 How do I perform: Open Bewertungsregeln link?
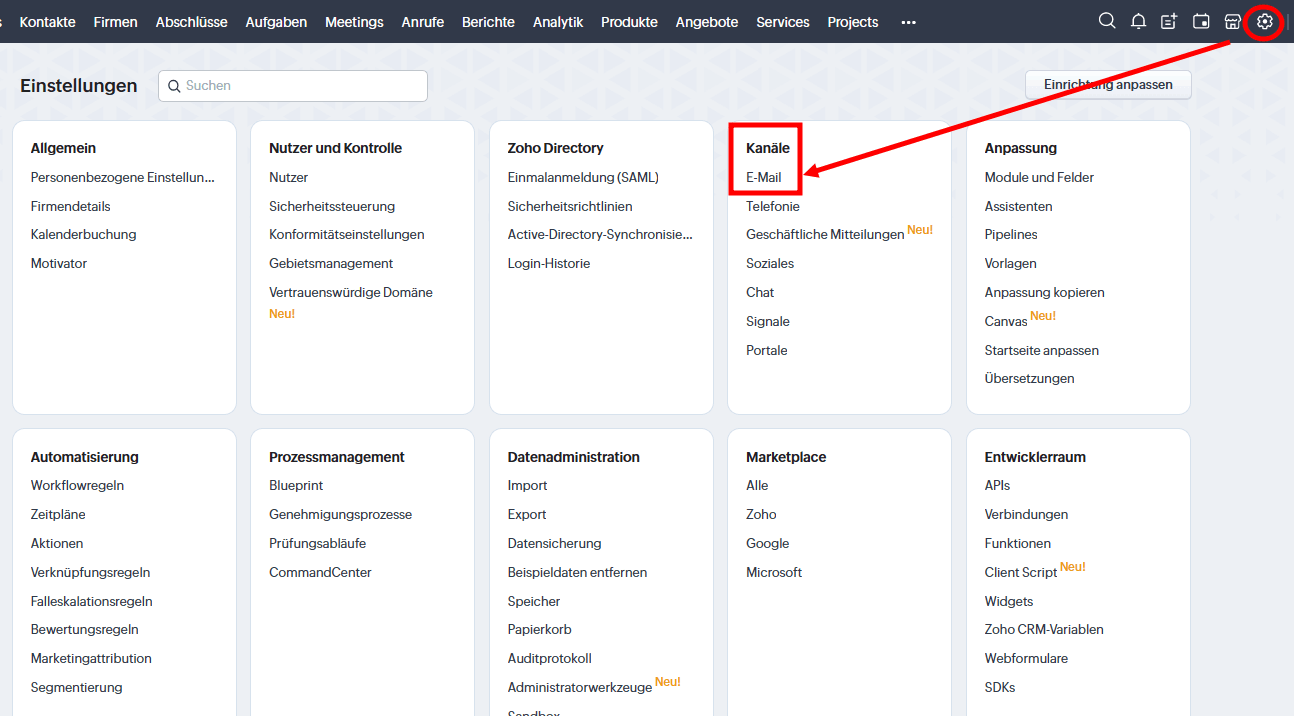pos(85,629)
